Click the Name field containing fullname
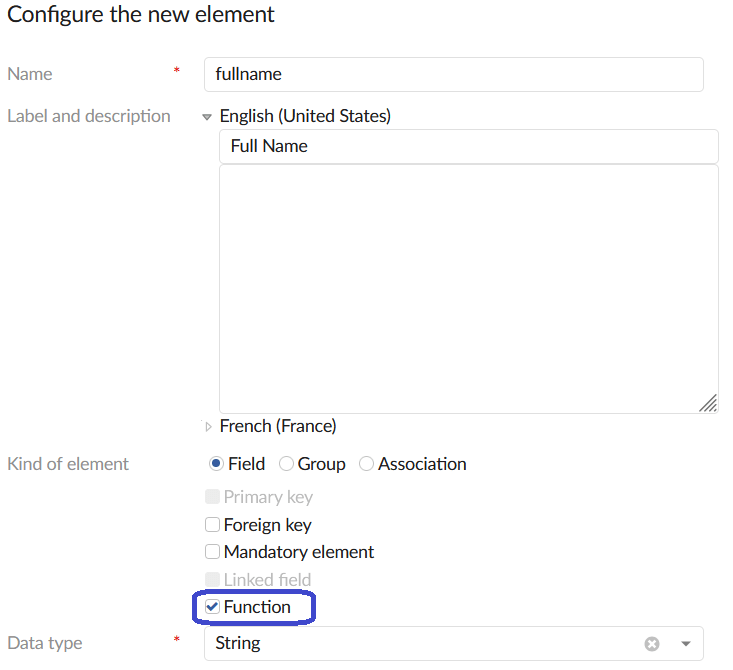Image resolution: width=733 pixels, height=670 pixels. [453, 74]
